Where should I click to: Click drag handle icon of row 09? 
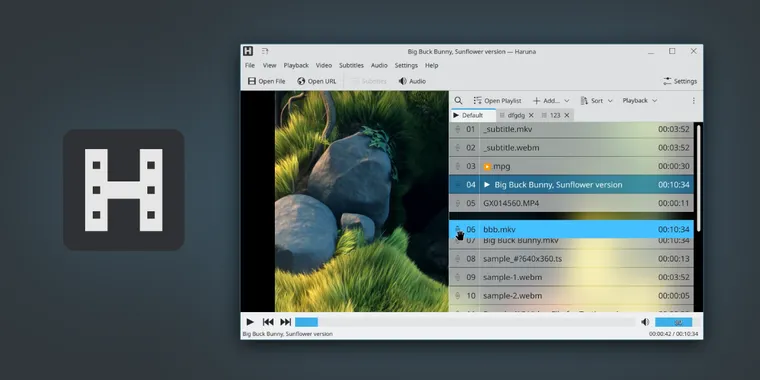pyautogui.click(x=457, y=277)
